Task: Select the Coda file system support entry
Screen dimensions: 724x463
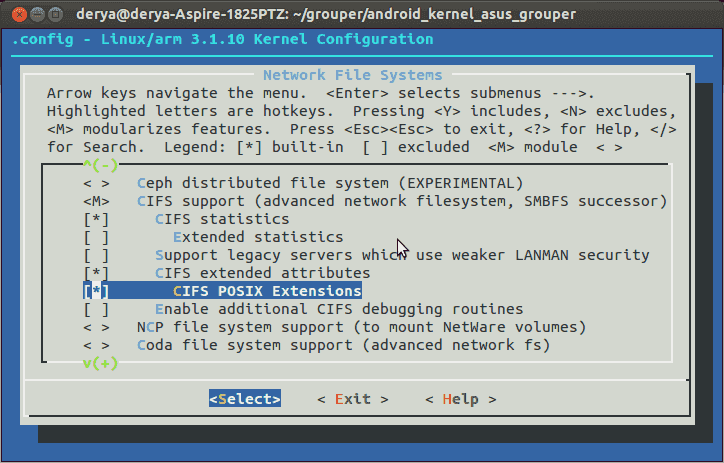Action: (x=344, y=345)
